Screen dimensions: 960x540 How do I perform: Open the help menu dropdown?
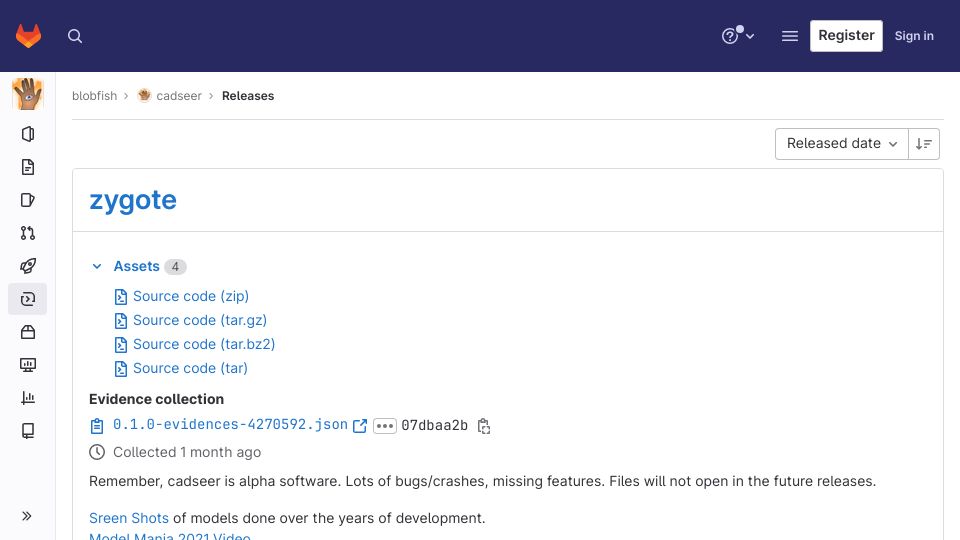[738, 36]
